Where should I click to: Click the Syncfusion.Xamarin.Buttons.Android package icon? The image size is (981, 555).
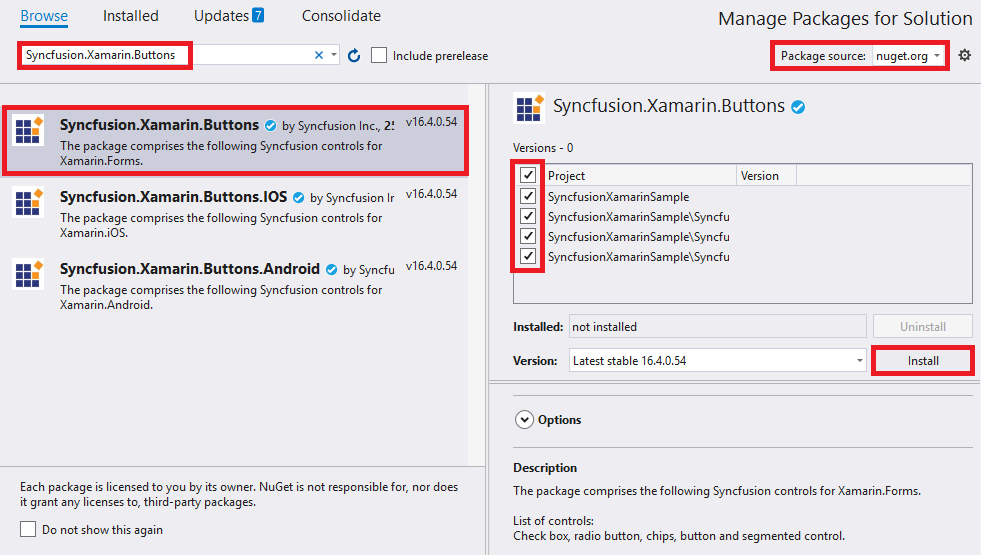(28, 273)
